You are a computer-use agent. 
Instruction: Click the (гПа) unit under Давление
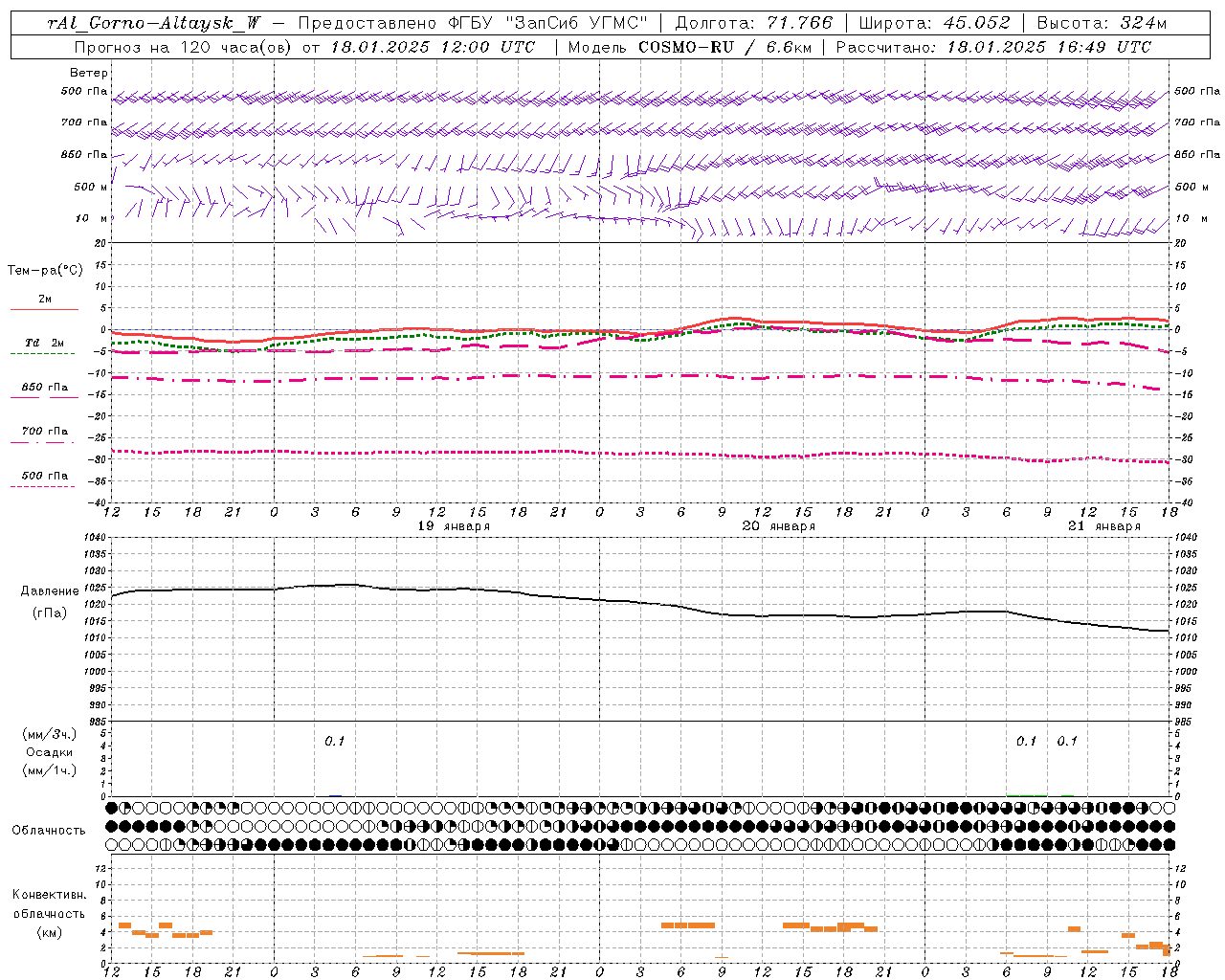(50, 612)
